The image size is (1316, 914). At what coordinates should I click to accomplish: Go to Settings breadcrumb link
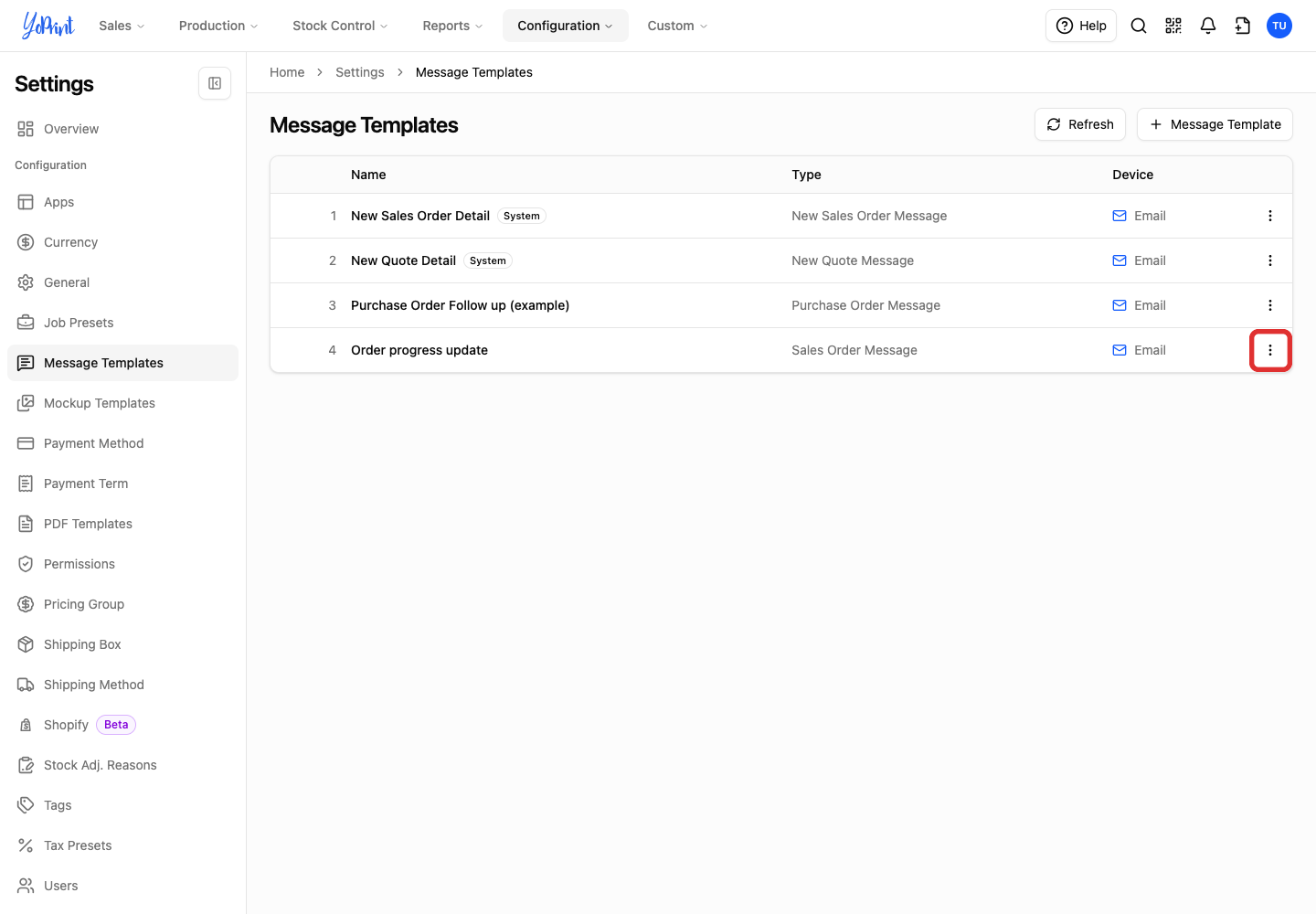tap(360, 72)
